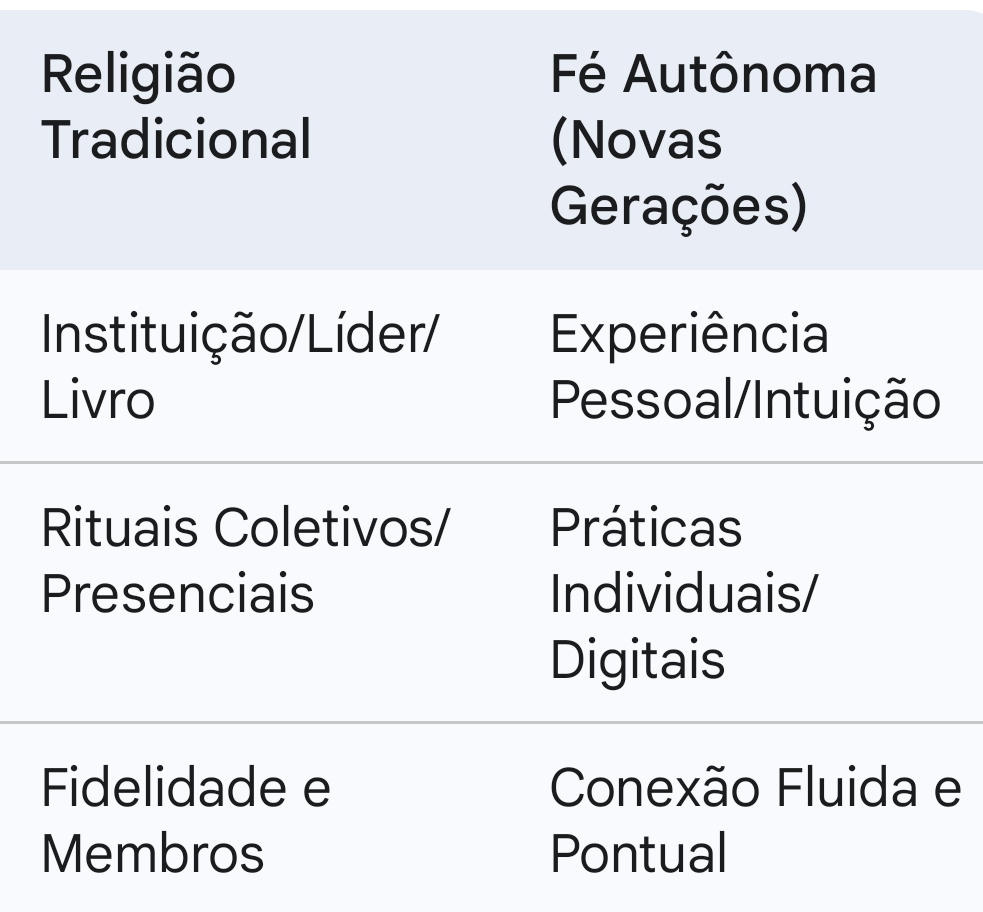Click the "Fé Autônoma (Novas Gerações)" header
Image resolution: width=983 pixels, height=912 pixels.
(x=713, y=140)
